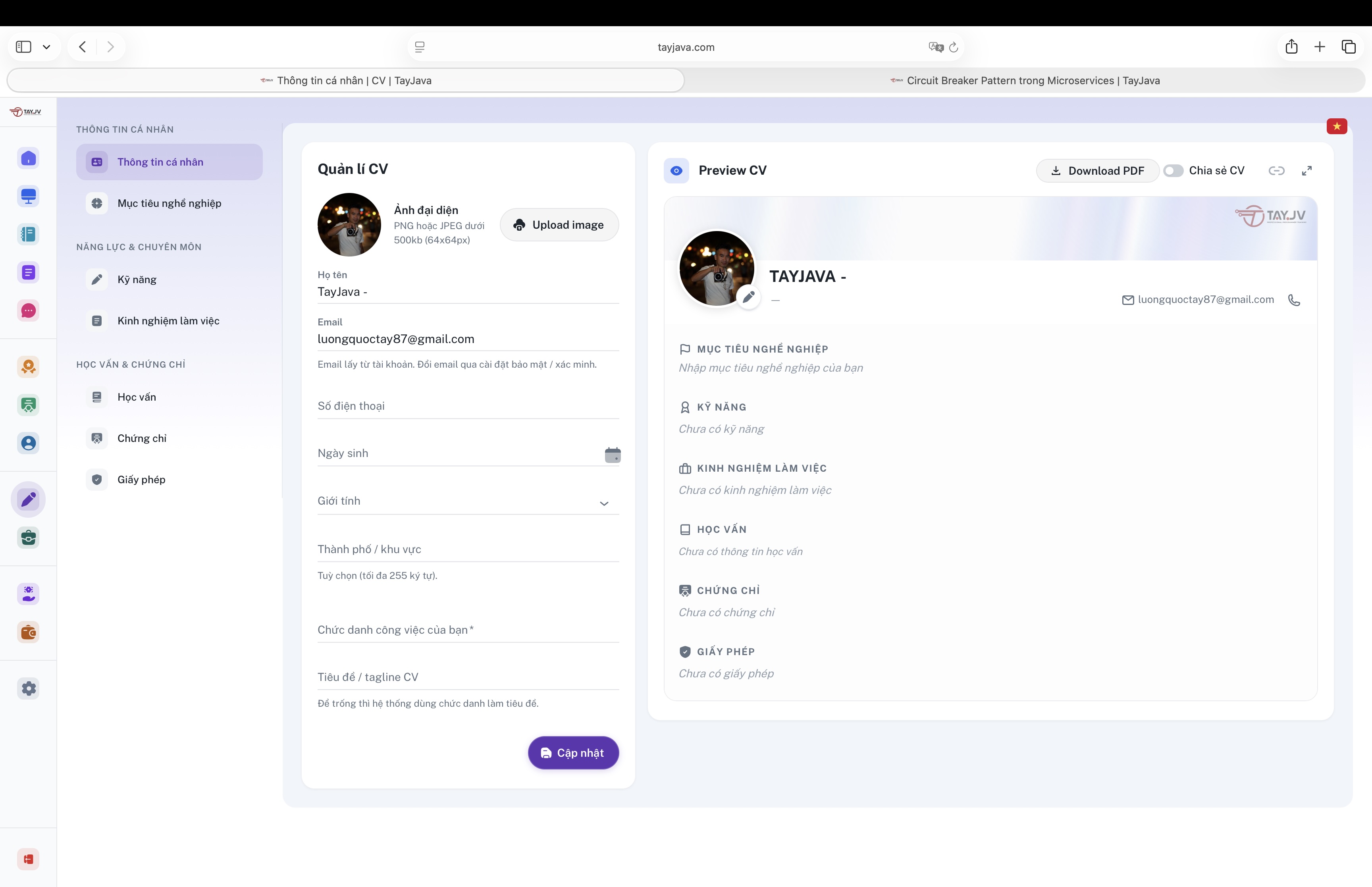Viewport: 1372px width, 887px height.
Task: Open the orange award badge icon
Action: pos(28,366)
